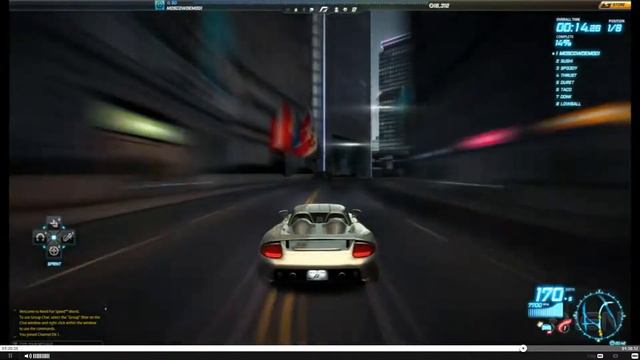Click the 14% race complete value
Screen dimensions: 640x360
(x=563, y=43)
